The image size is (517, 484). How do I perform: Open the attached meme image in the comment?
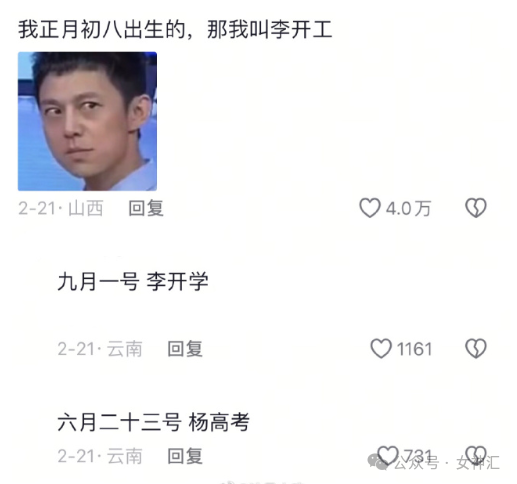pos(87,121)
